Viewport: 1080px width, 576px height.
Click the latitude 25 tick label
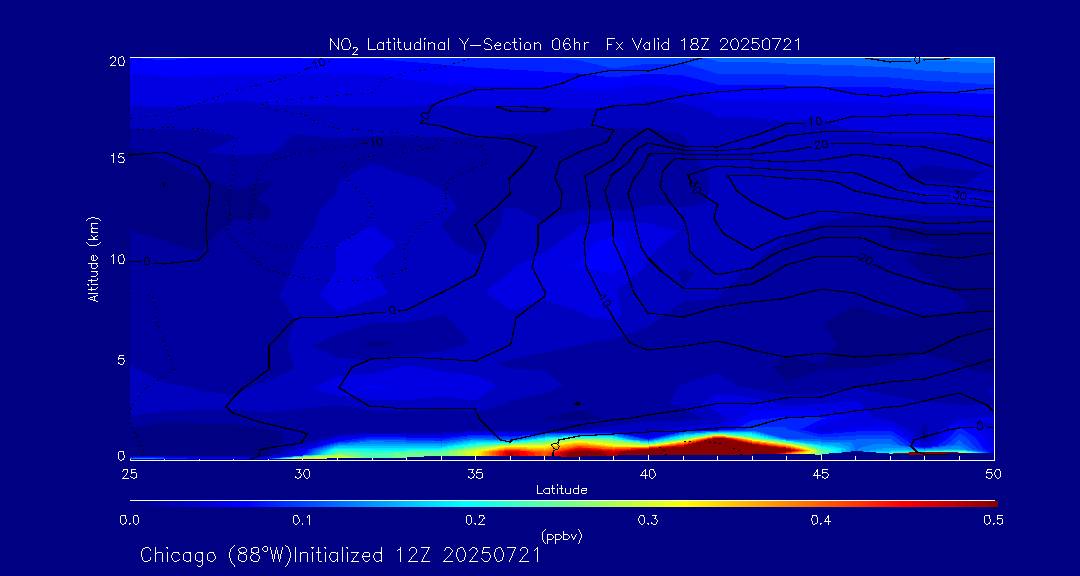[129, 473]
